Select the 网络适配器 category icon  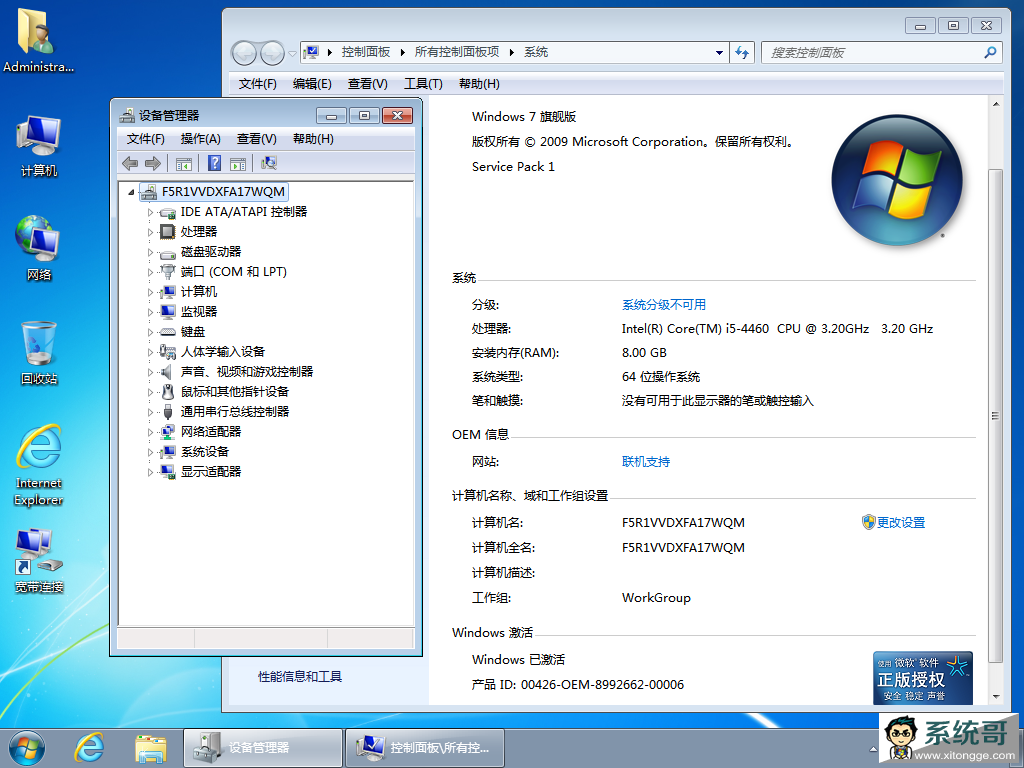coord(168,432)
